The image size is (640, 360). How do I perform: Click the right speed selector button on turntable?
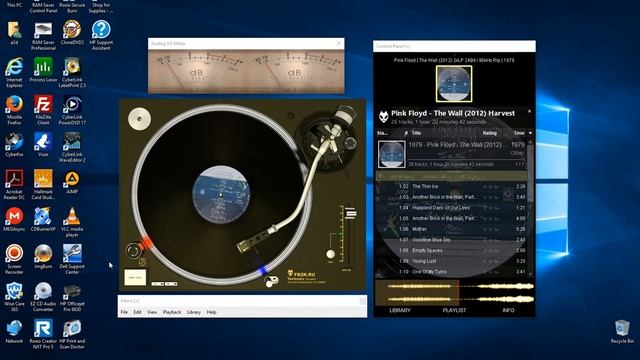[171, 284]
